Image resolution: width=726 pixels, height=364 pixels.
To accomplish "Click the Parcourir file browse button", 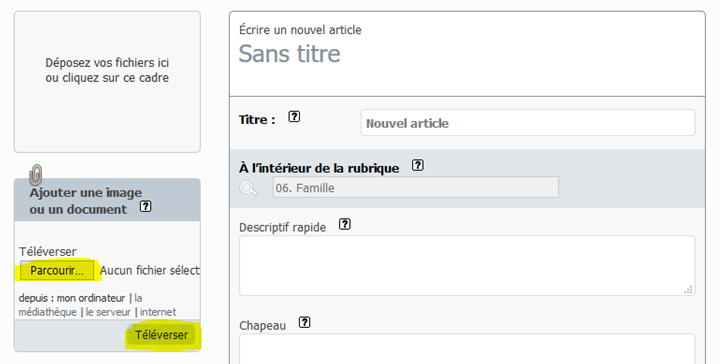I will pyautogui.click(x=57, y=270).
